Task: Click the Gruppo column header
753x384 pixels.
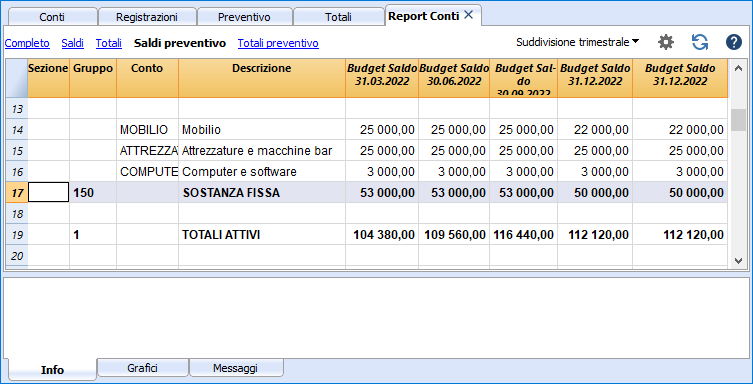Action: coord(93,78)
